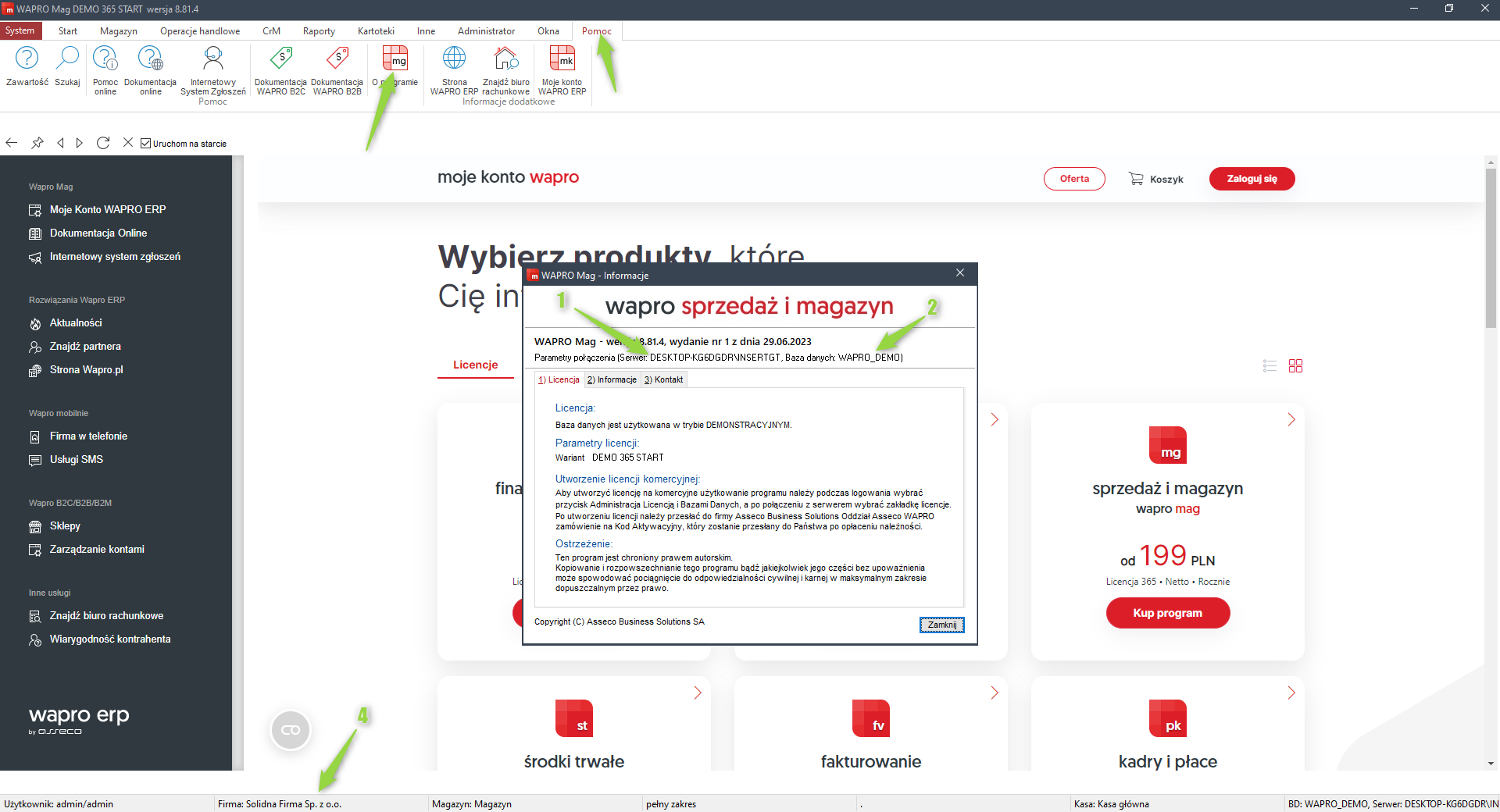Open the System menu
This screenshot has height=812, width=1500.
tap(20, 30)
